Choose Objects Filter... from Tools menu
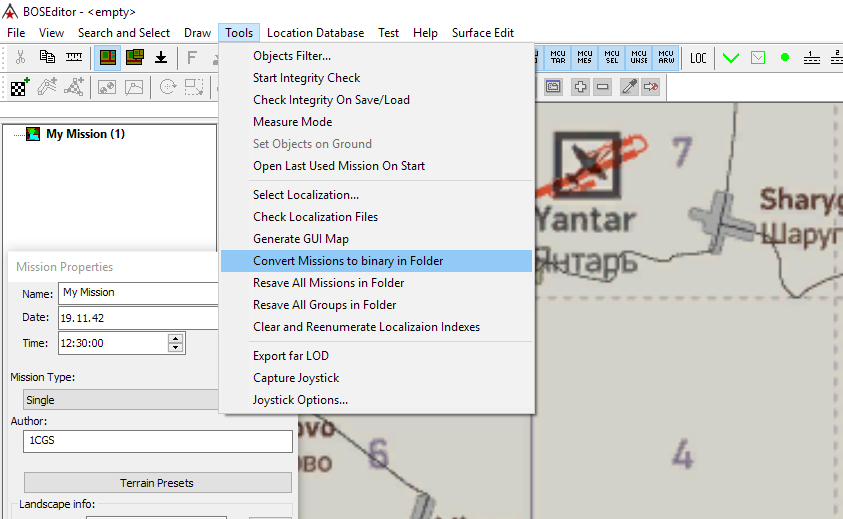 376,56
